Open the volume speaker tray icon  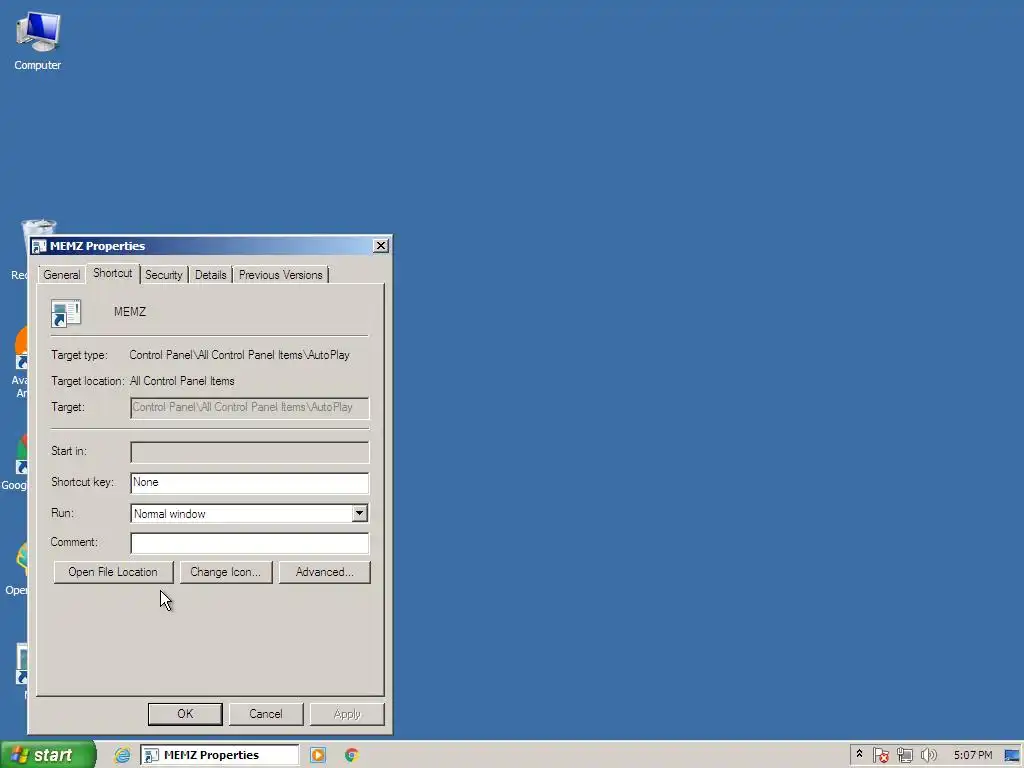928,755
